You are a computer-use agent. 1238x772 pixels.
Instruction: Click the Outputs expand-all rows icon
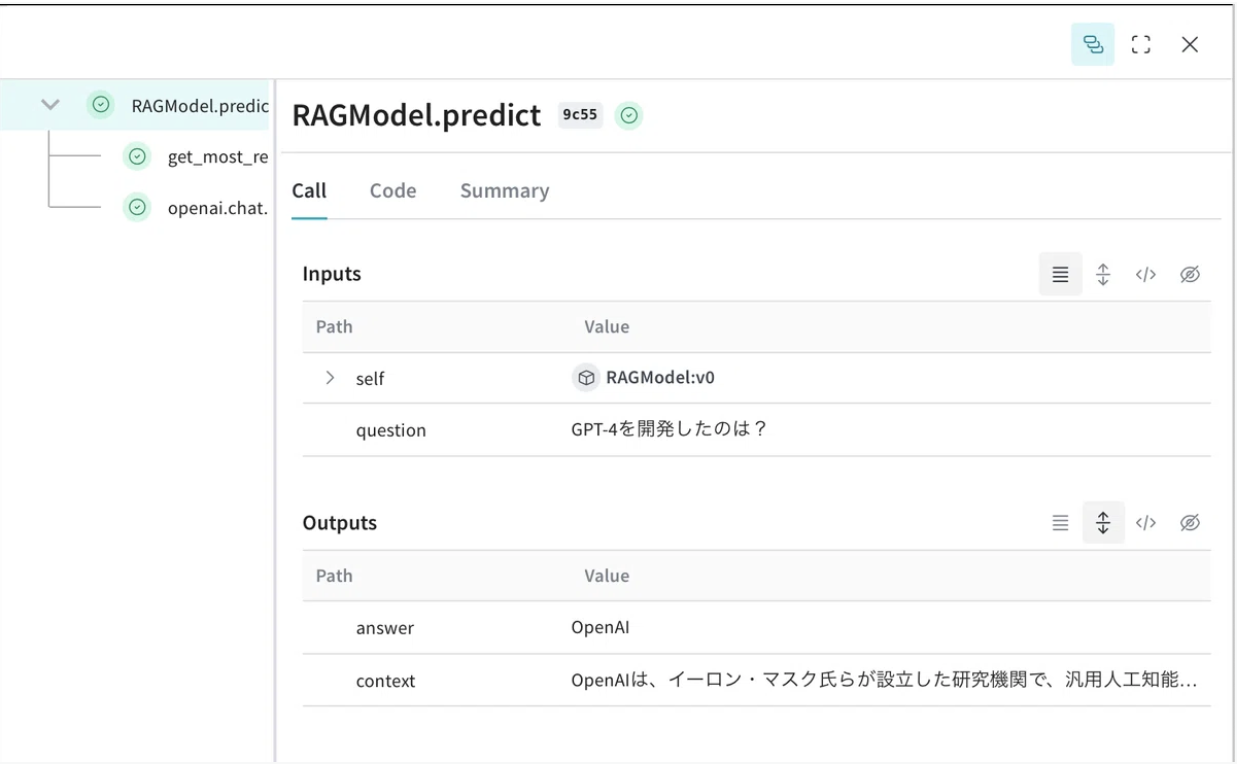click(1104, 522)
